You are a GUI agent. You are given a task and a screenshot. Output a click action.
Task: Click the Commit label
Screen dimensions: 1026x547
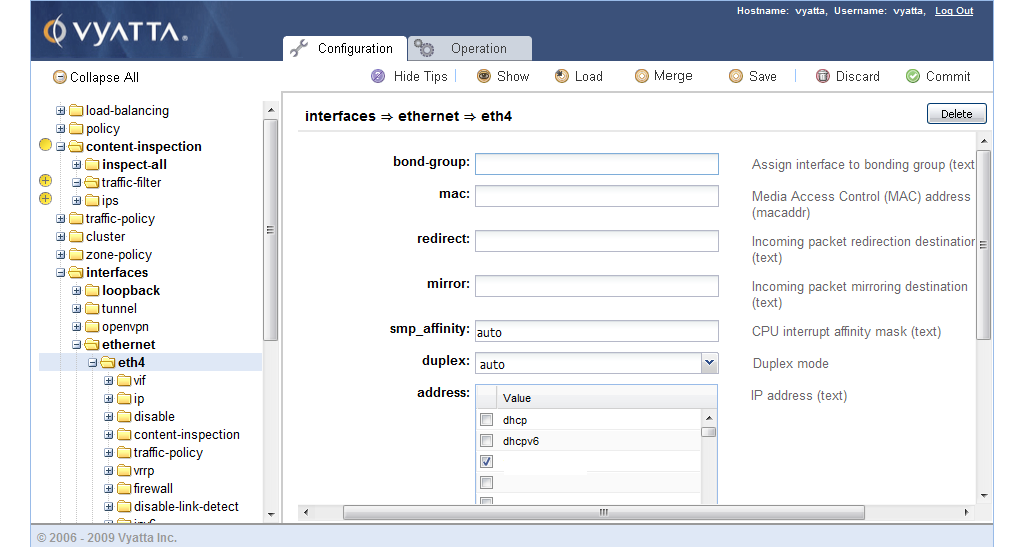tap(948, 76)
